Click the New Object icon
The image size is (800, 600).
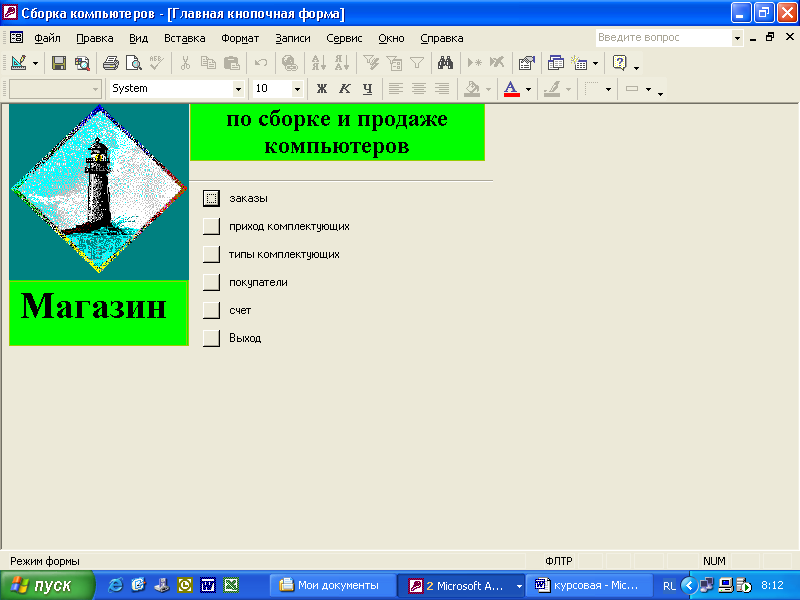579,63
